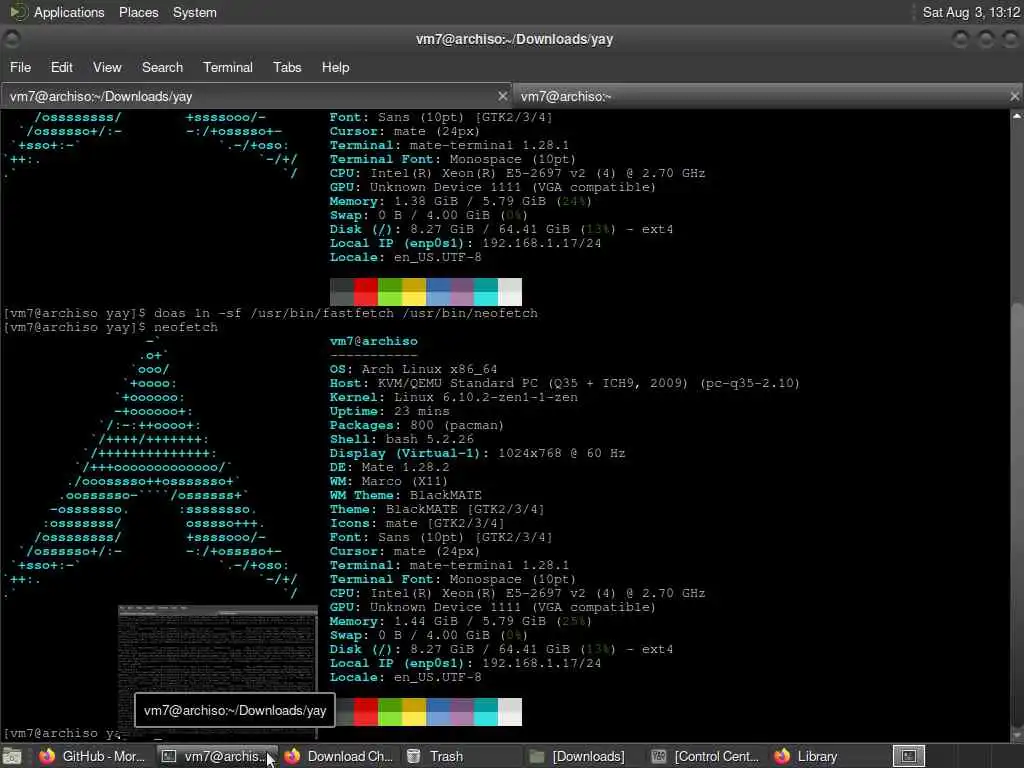Click the 'WM Theme: BlackMATE' line
The image size is (1024, 768).
405,496
